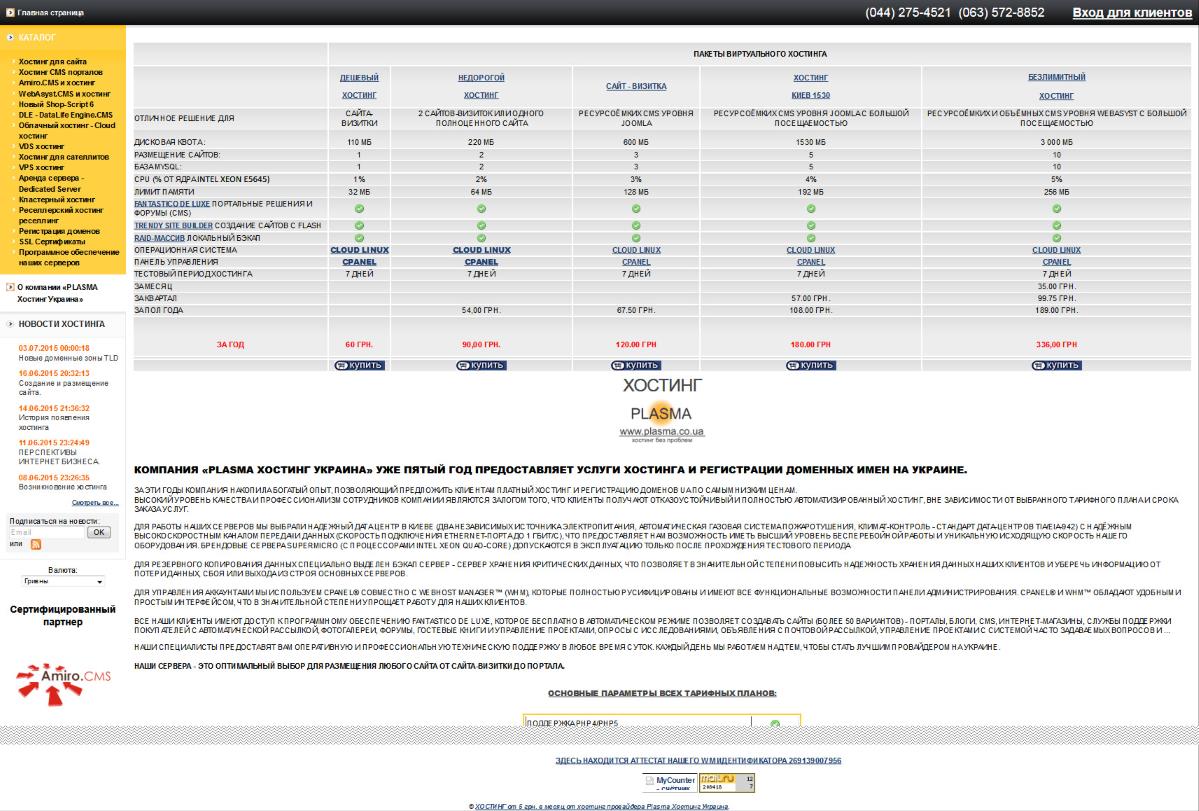Buy the Дешевый хостинг plan for 60 грн
Image resolution: width=1199 pixels, height=811 pixels.
[359, 365]
